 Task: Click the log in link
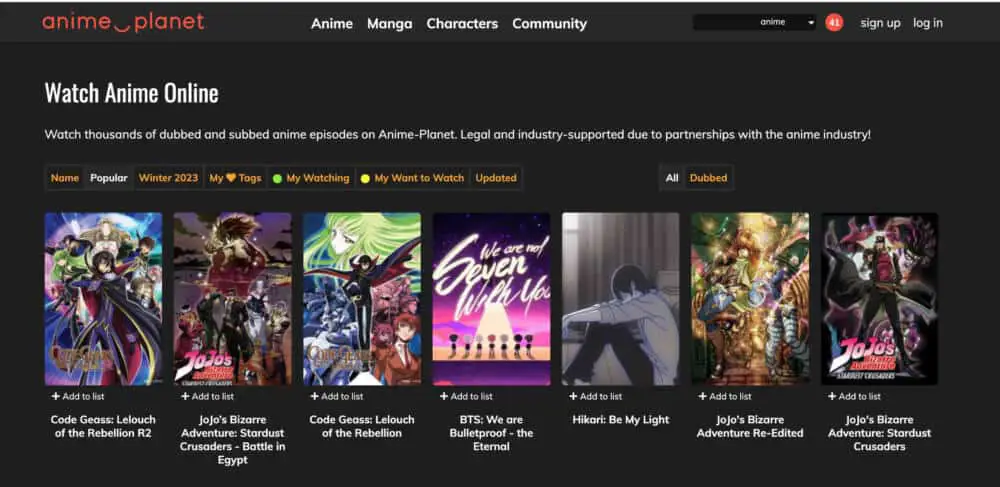927,23
